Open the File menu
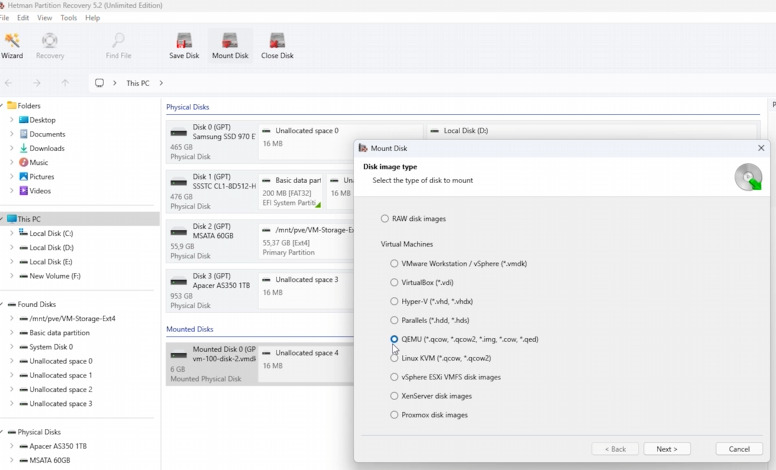The height and width of the screenshot is (470, 776). tap(4, 18)
